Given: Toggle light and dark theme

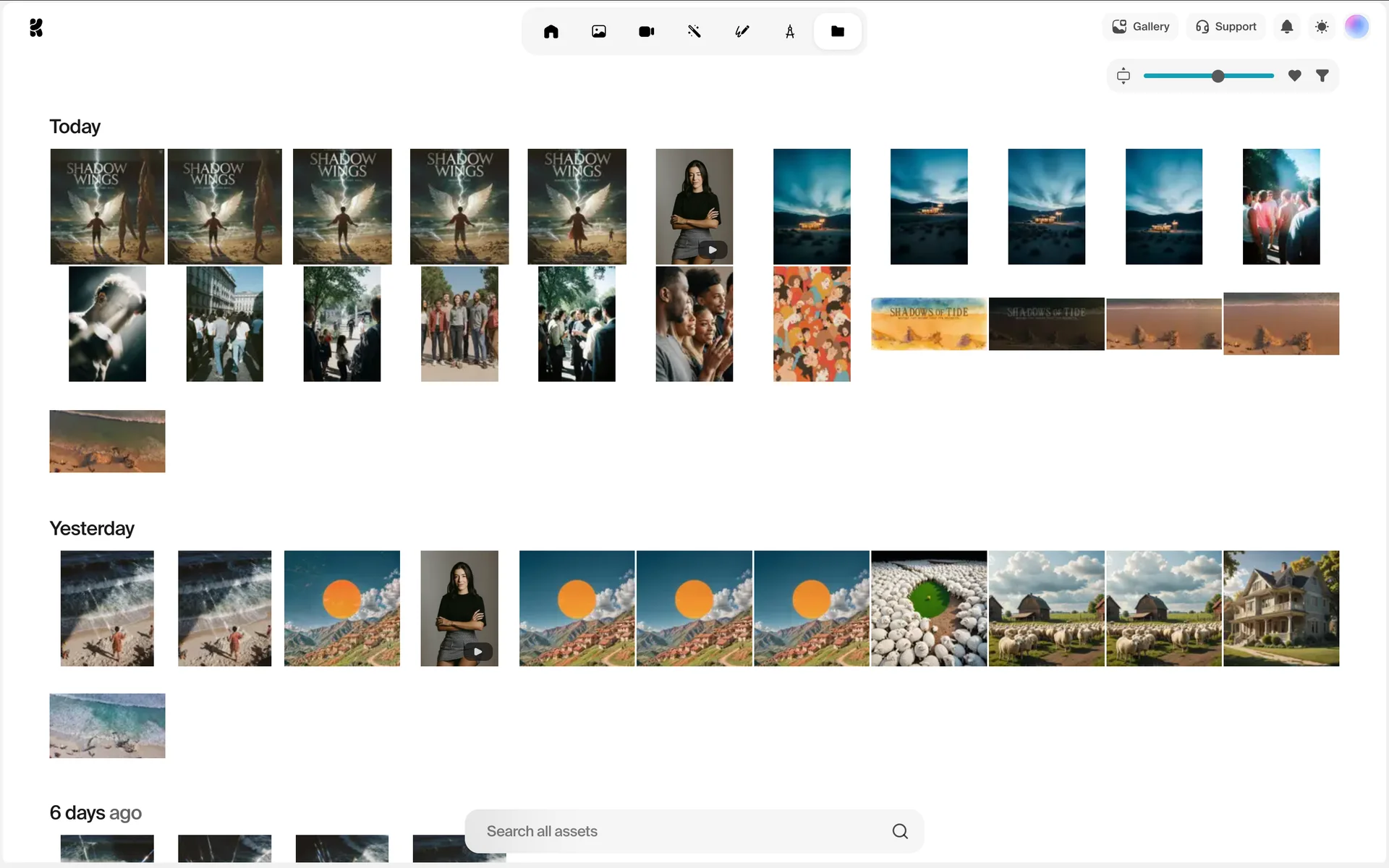Looking at the screenshot, I should click(x=1322, y=27).
